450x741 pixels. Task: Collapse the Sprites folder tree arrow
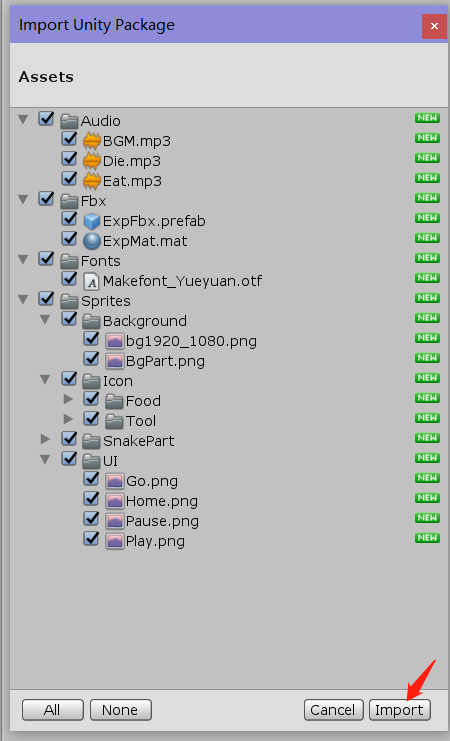[x=23, y=299]
